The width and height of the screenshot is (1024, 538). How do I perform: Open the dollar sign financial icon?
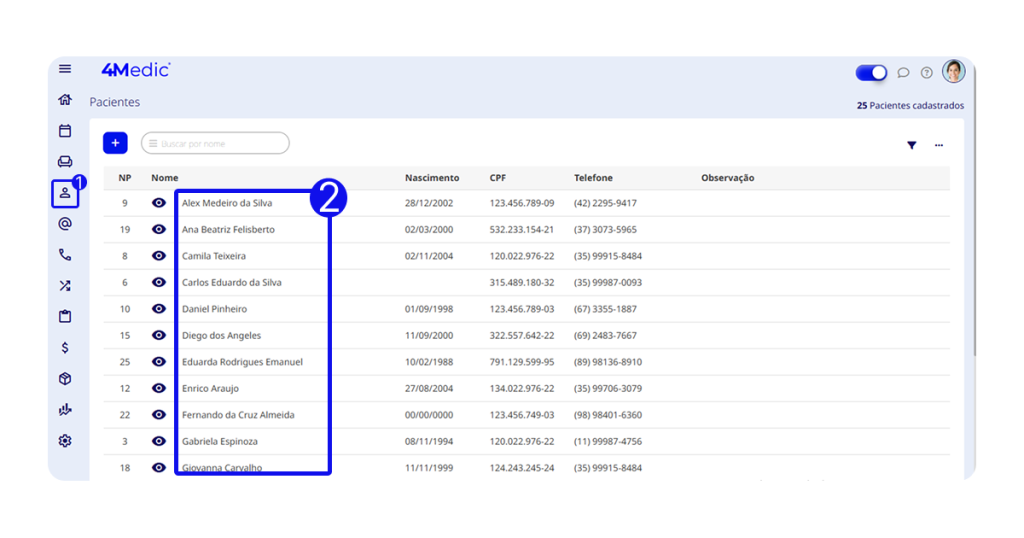65,348
